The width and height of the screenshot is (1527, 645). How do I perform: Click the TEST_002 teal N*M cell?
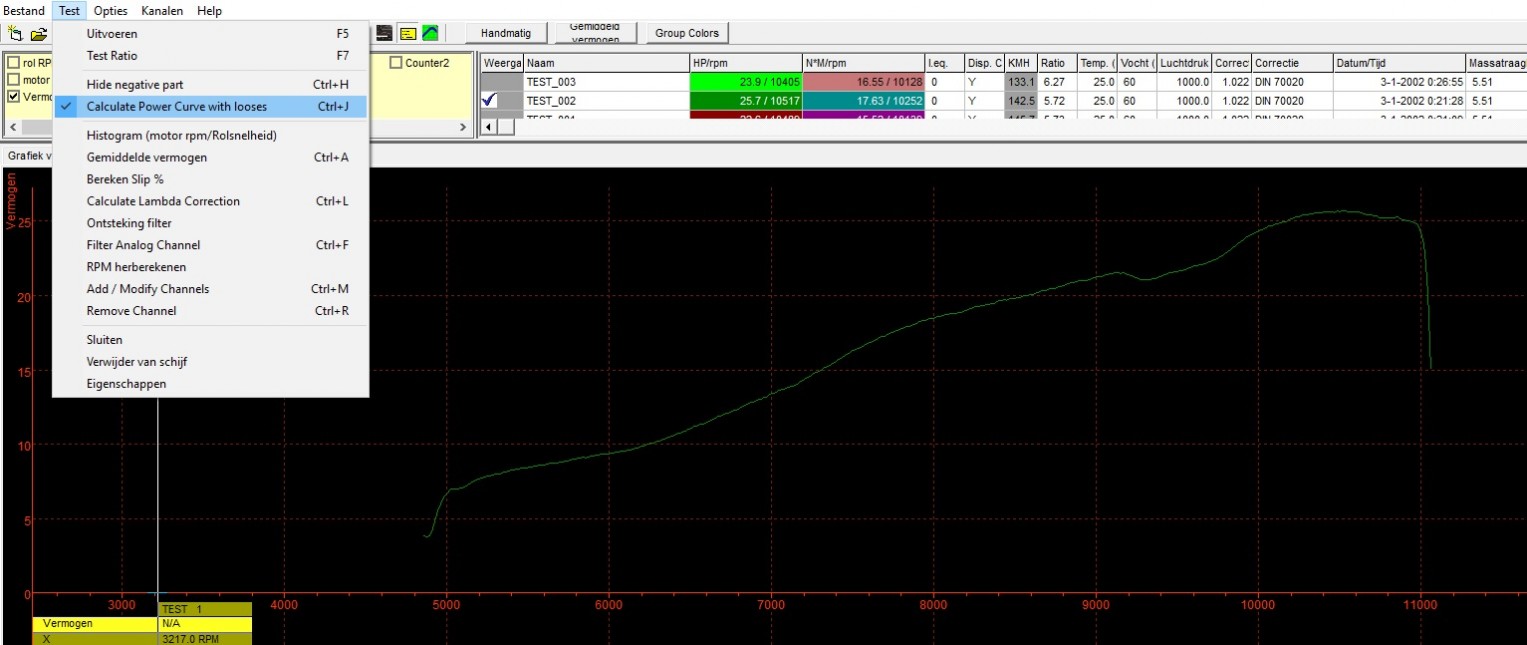coord(863,100)
